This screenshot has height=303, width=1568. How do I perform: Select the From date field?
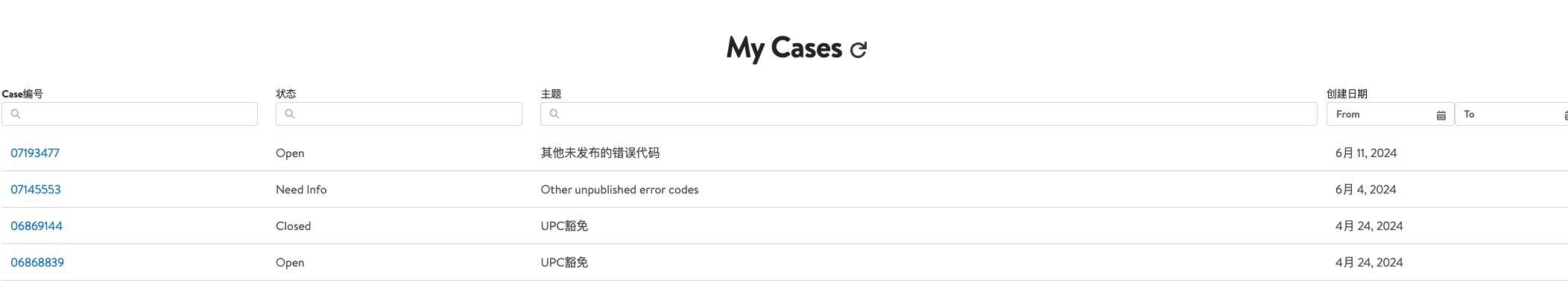pyautogui.click(x=1382, y=115)
